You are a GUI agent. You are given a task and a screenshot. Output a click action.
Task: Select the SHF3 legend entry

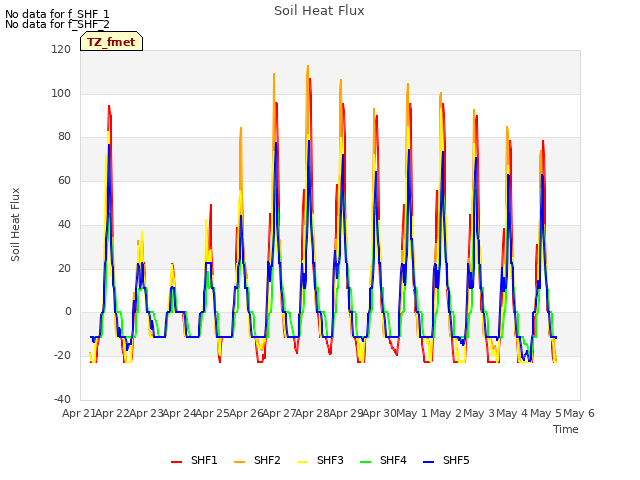point(320,460)
